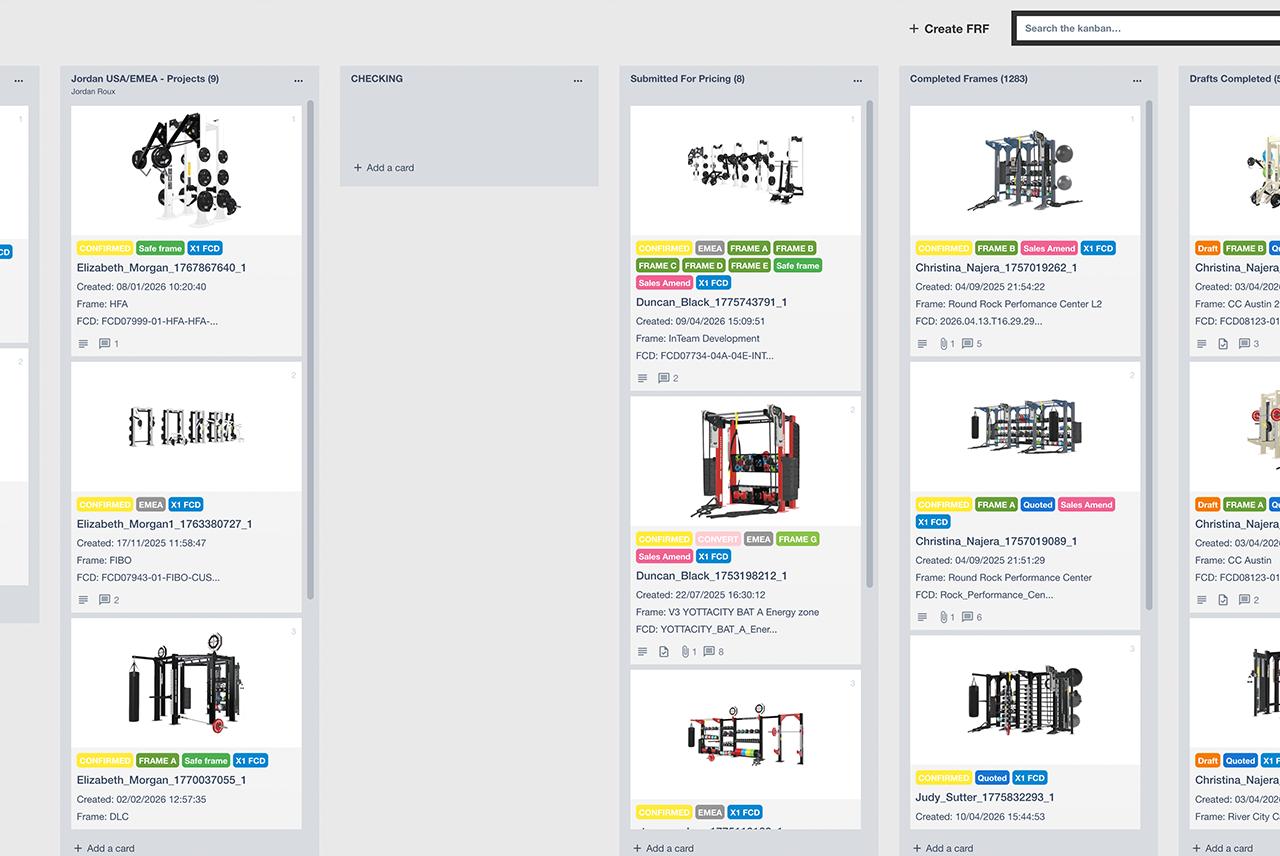1280x856 pixels.
Task: Click attachment paperclip on Christina_Najera_1757019089_1 card
Action: pyautogui.click(x=942, y=617)
